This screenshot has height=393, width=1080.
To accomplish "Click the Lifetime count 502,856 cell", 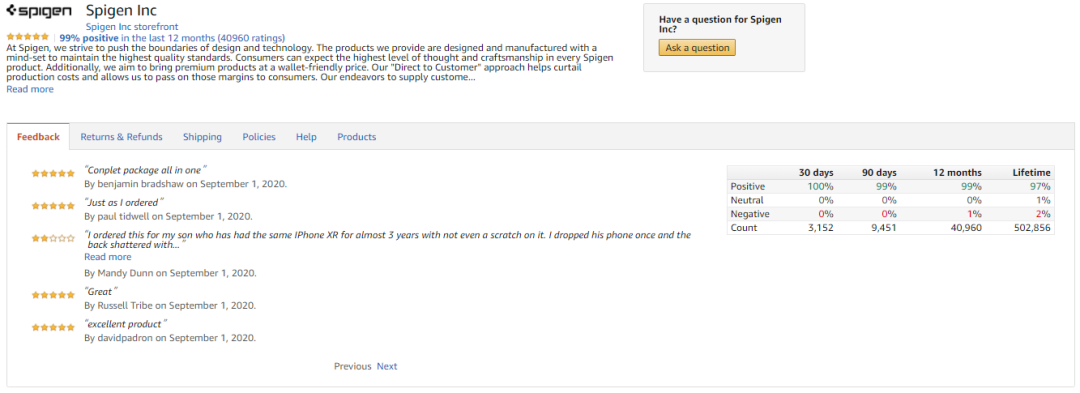I will [1023, 228].
